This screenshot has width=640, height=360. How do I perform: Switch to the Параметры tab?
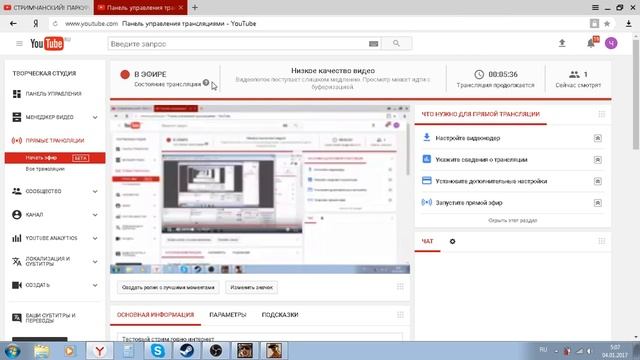[x=228, y=315]
